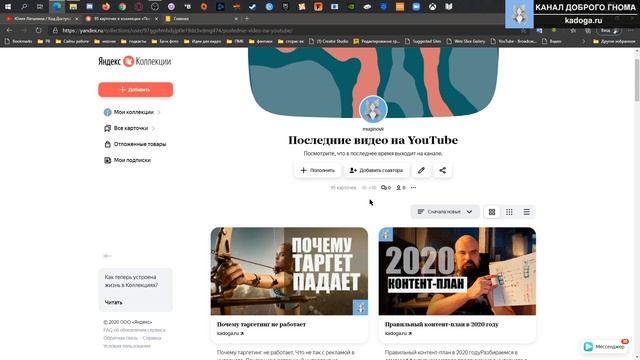Open File Explorer from the taskbar
This screenshot has width=640, height=360.
tap(73, 7)
